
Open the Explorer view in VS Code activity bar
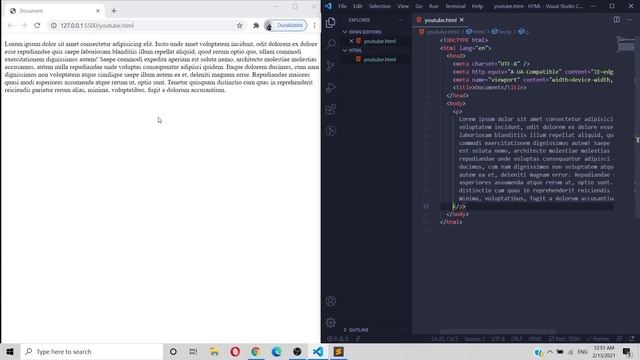pyautogui.click(x=331, y=22)
